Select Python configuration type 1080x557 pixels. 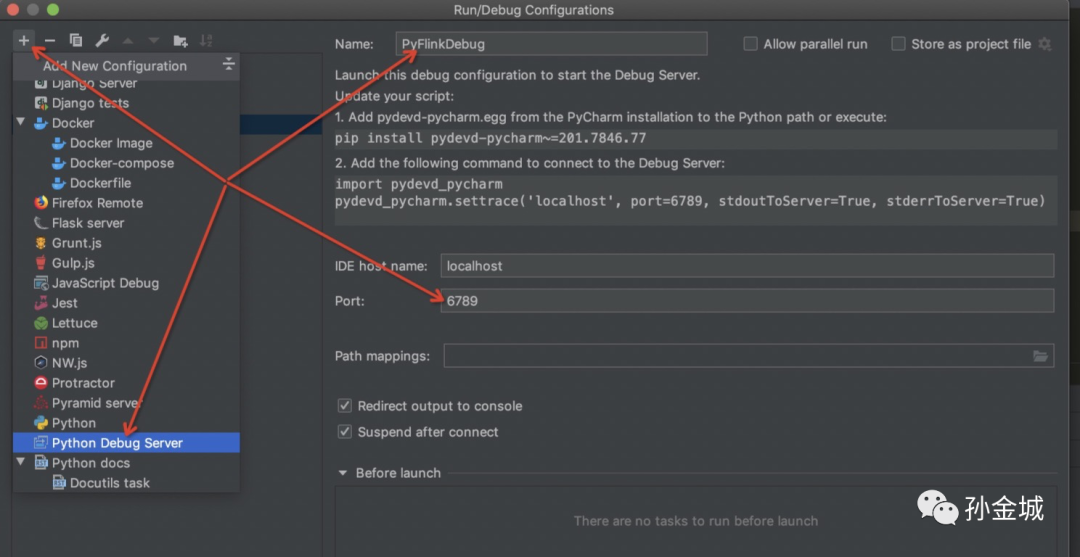126,423
